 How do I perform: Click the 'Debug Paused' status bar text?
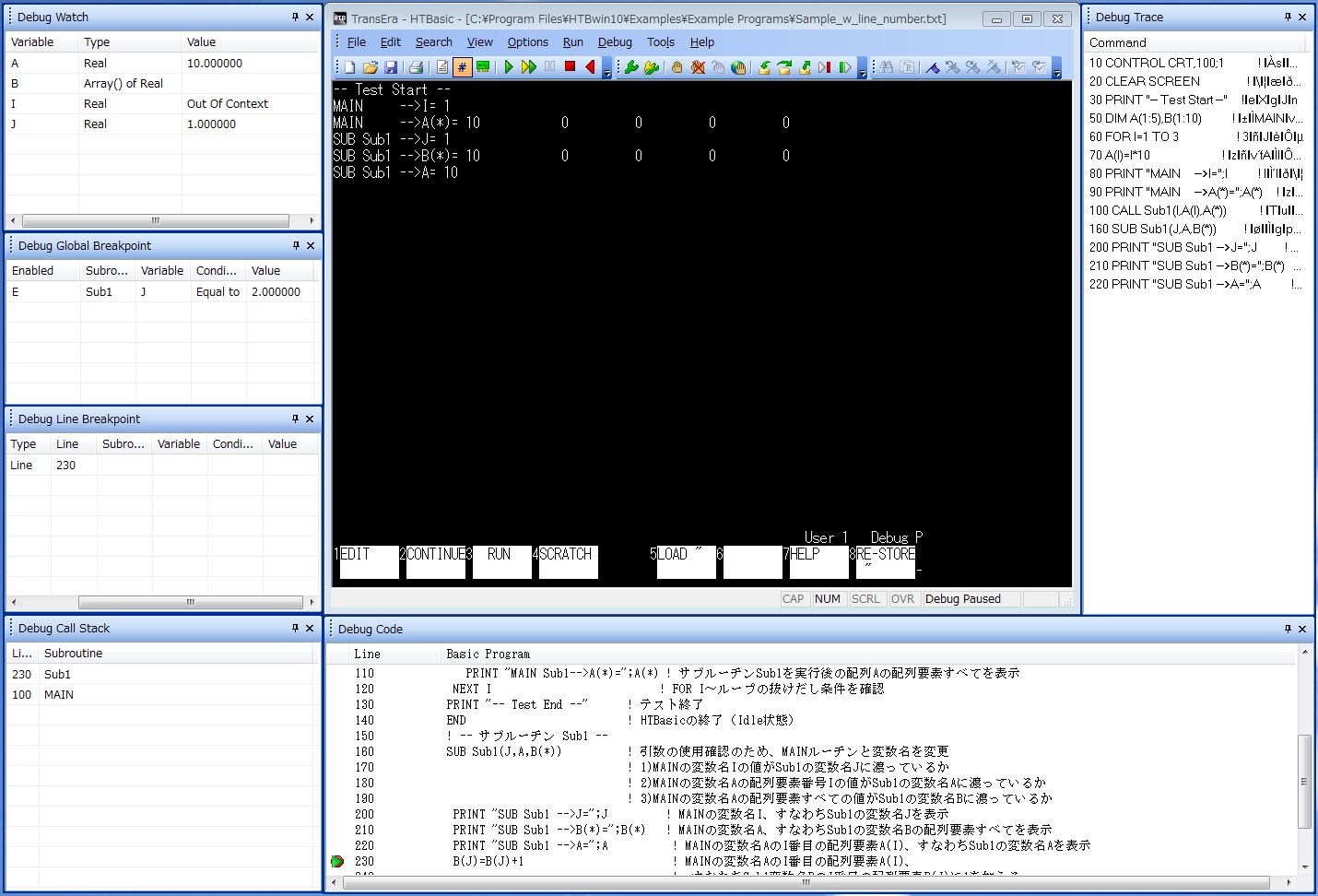(x=963, y=599)
